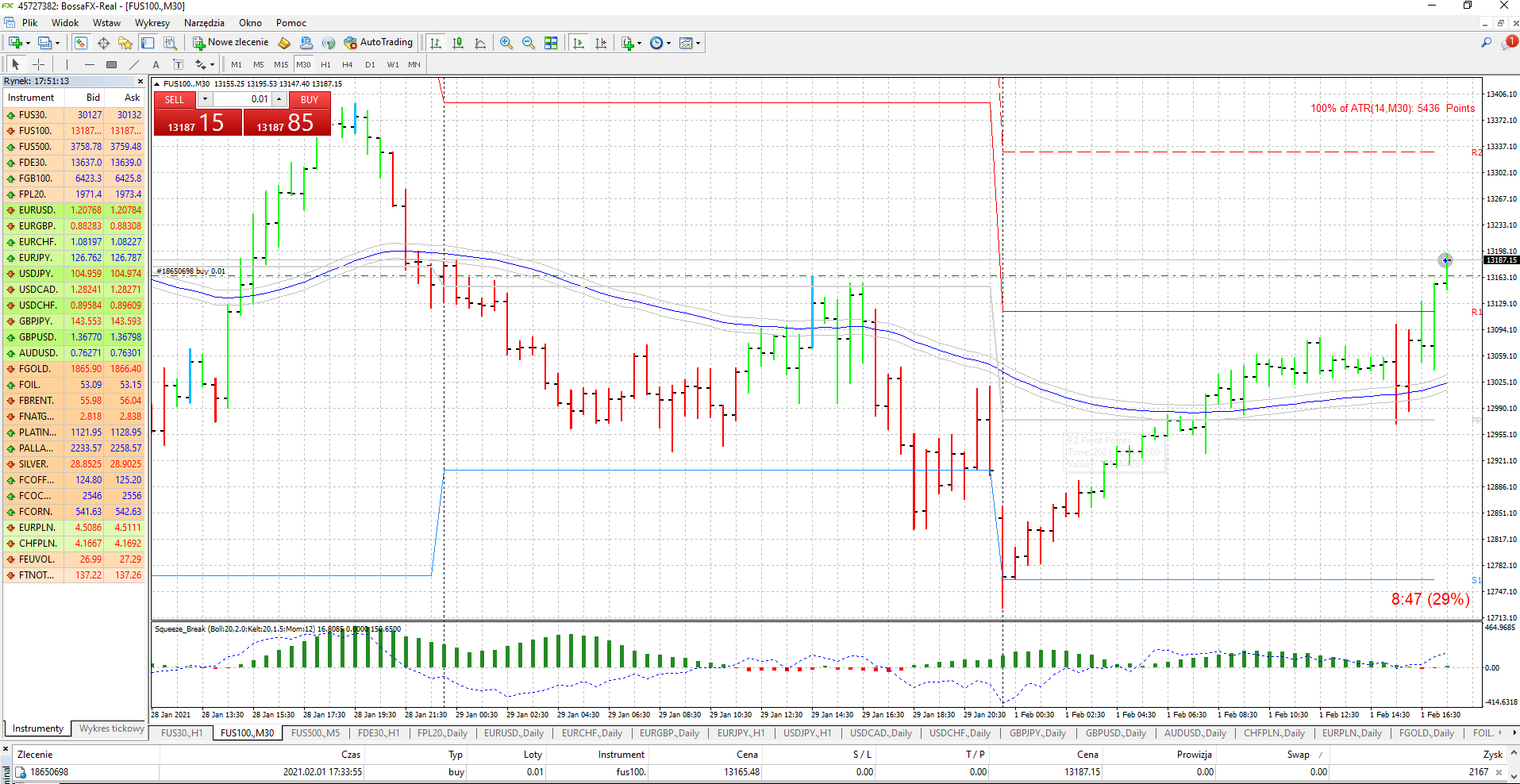The width and height of the screenshot is (1520, 784).
Task: Open the new chart dropdown arrow
Action: coord(28,44)
